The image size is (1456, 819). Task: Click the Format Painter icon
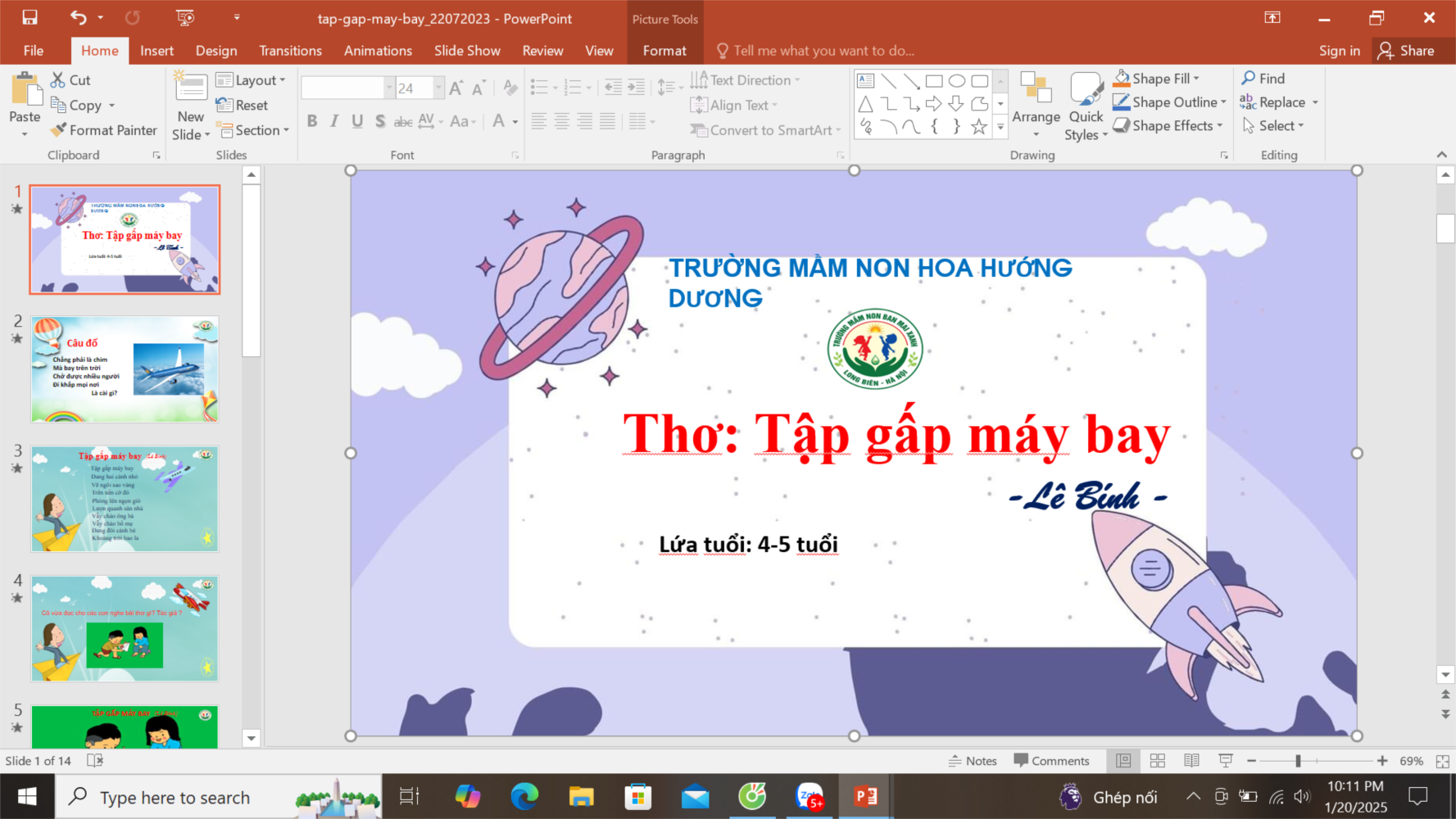(x=58, y=130)
